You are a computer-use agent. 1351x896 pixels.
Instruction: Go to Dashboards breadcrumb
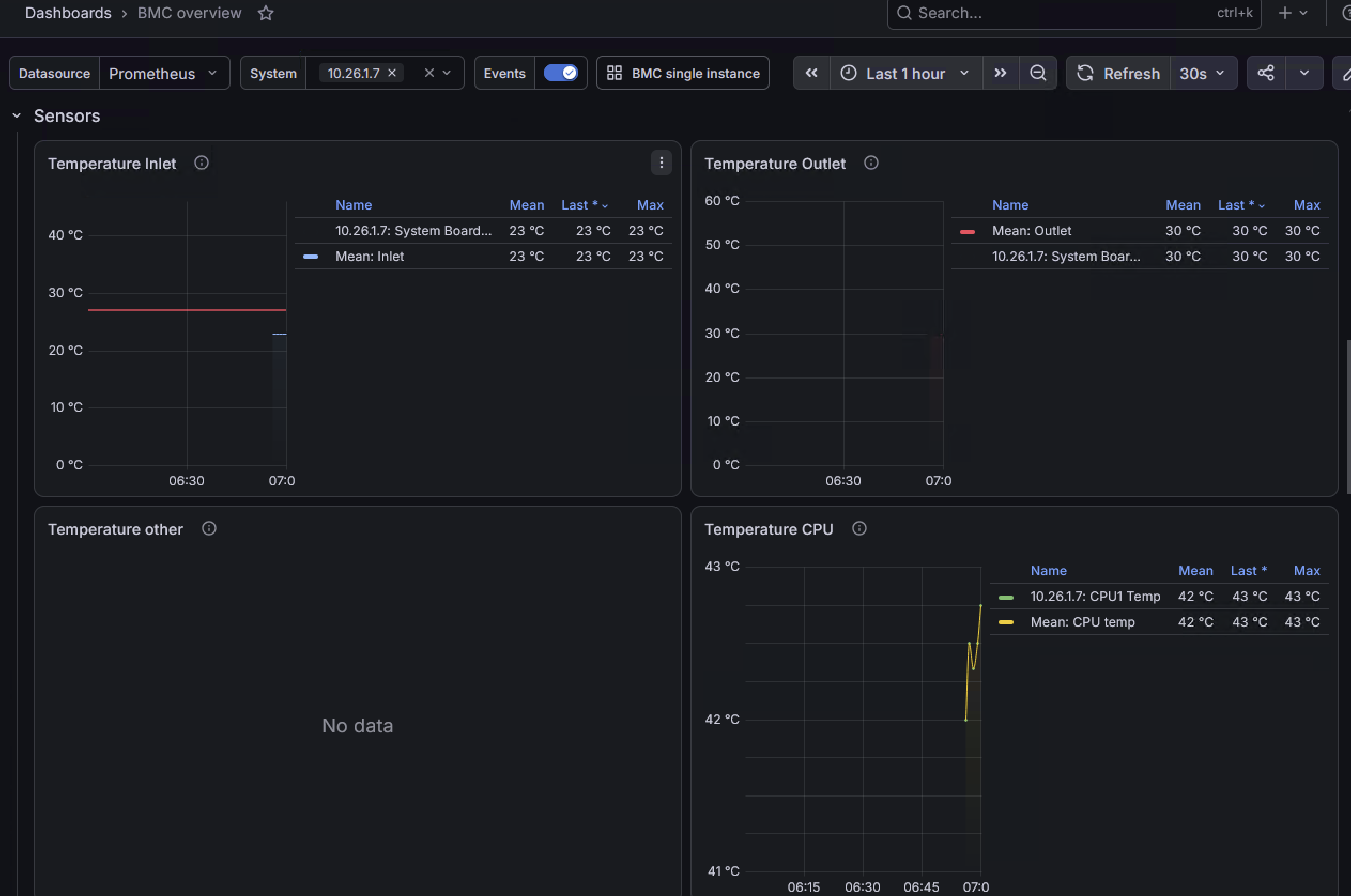[x=68, y=13]
